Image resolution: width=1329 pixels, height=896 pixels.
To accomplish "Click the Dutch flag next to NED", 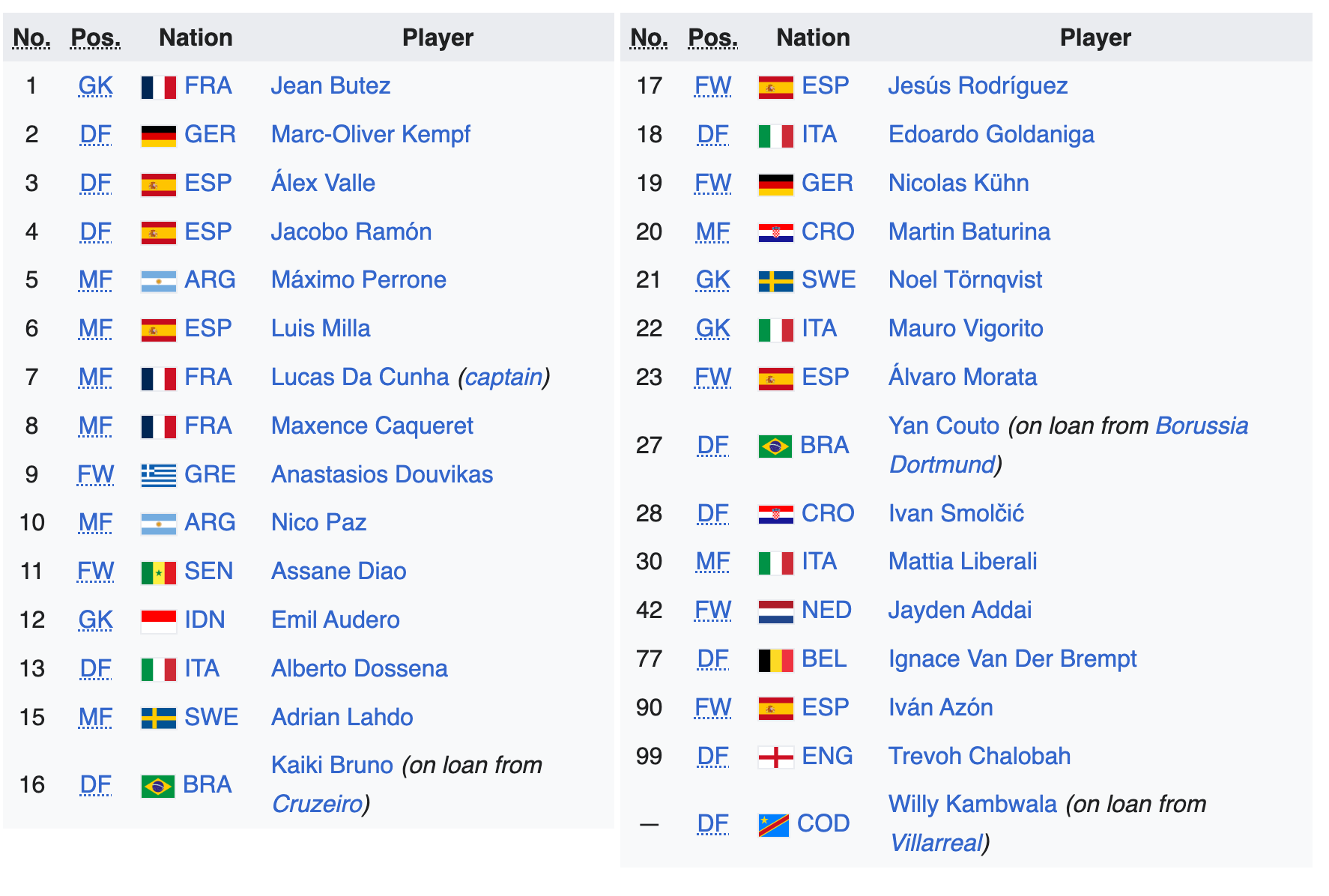I will (x=776, y=611).
